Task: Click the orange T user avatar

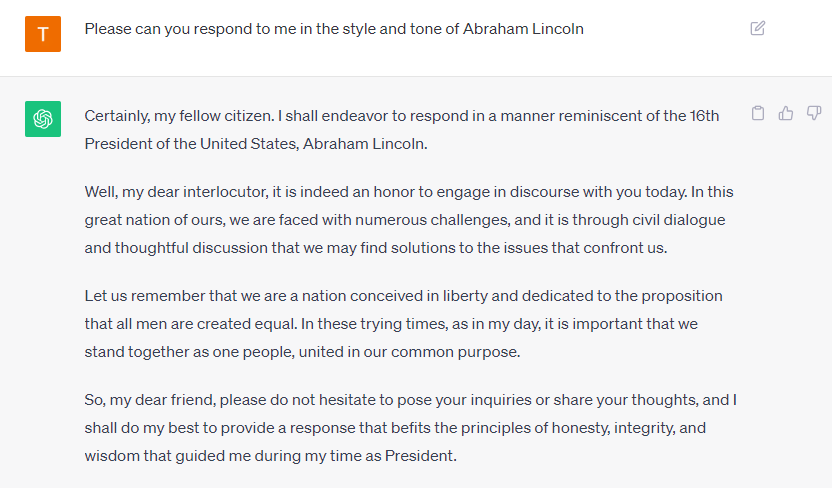Action: (43, 34)
